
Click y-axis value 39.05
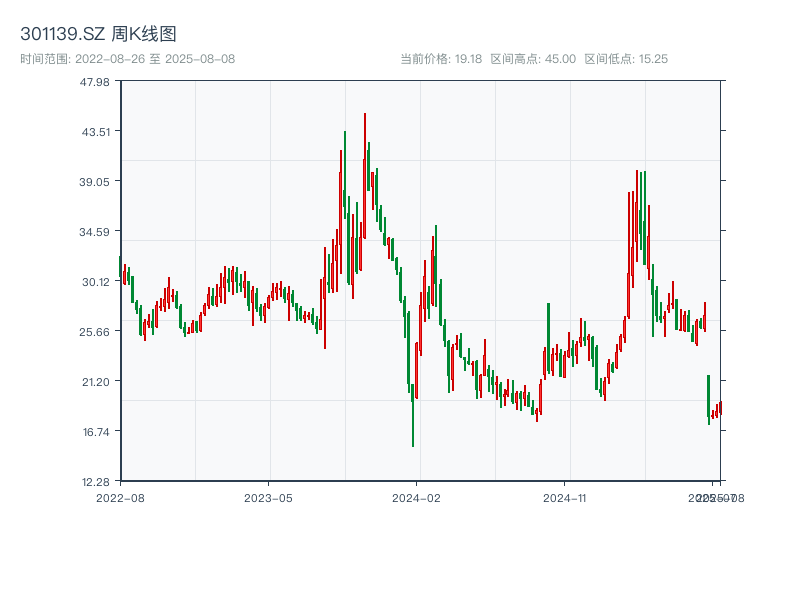point(94,182)
